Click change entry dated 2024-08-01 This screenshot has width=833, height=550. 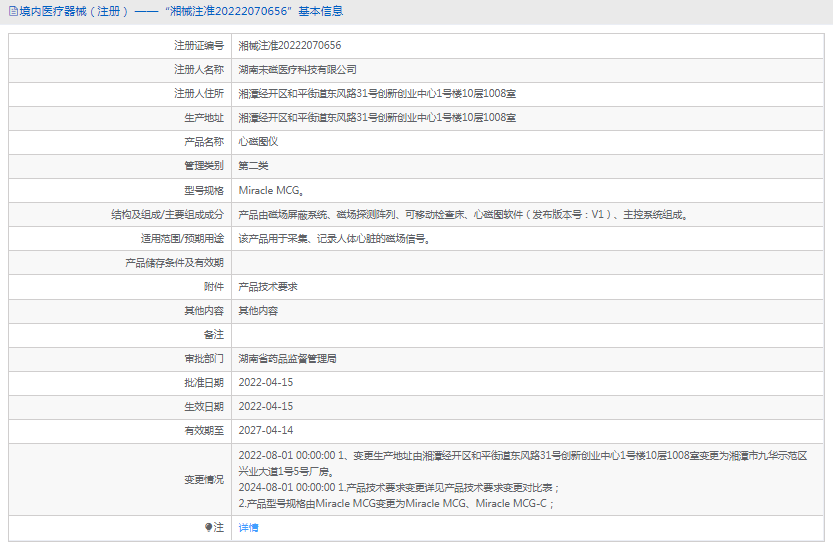click(x=399, y=487)
